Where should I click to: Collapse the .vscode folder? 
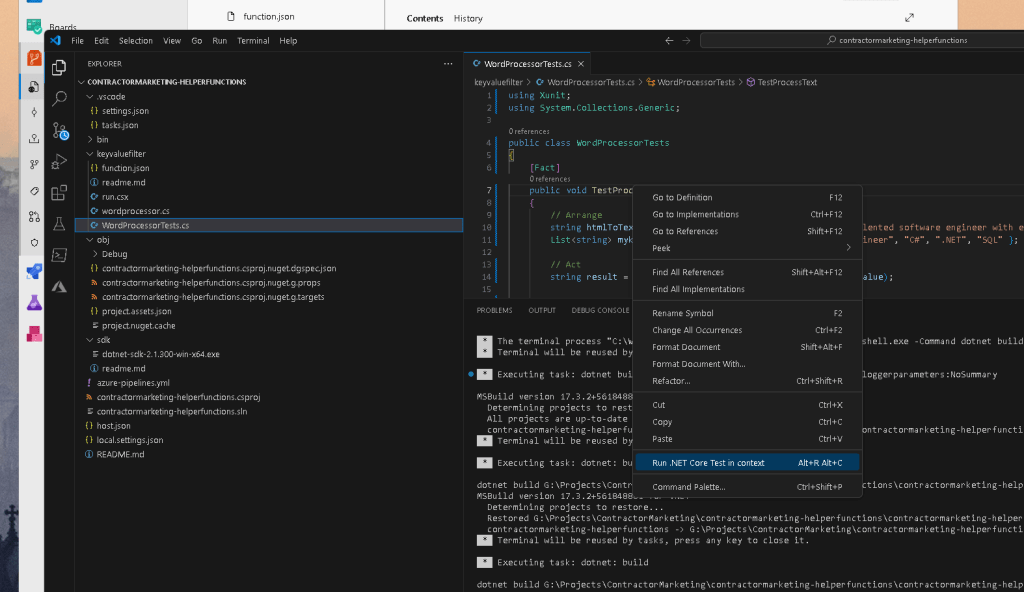point(90,97)
